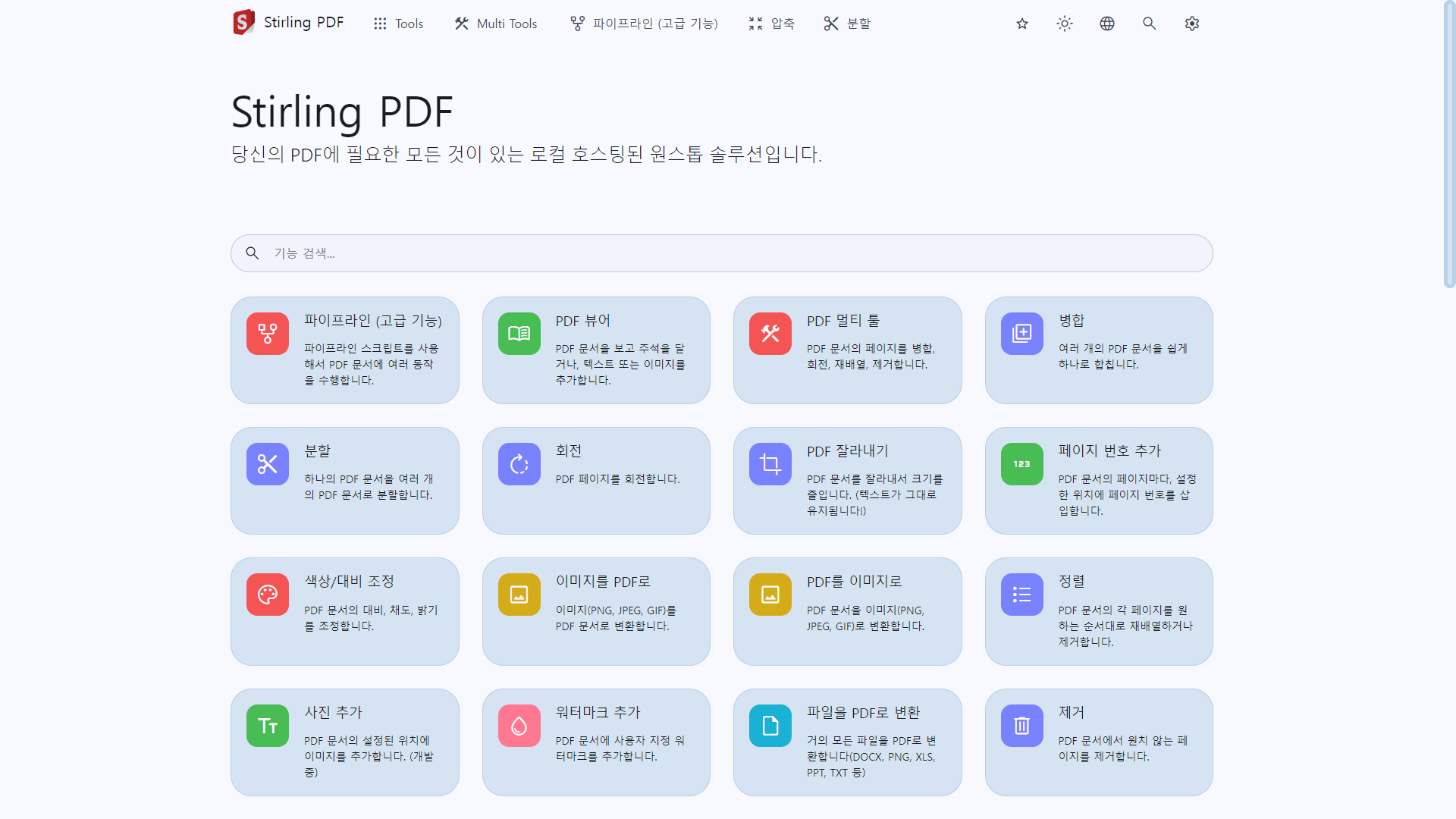Click the 색상/대비 조정 title

(350, 582)
